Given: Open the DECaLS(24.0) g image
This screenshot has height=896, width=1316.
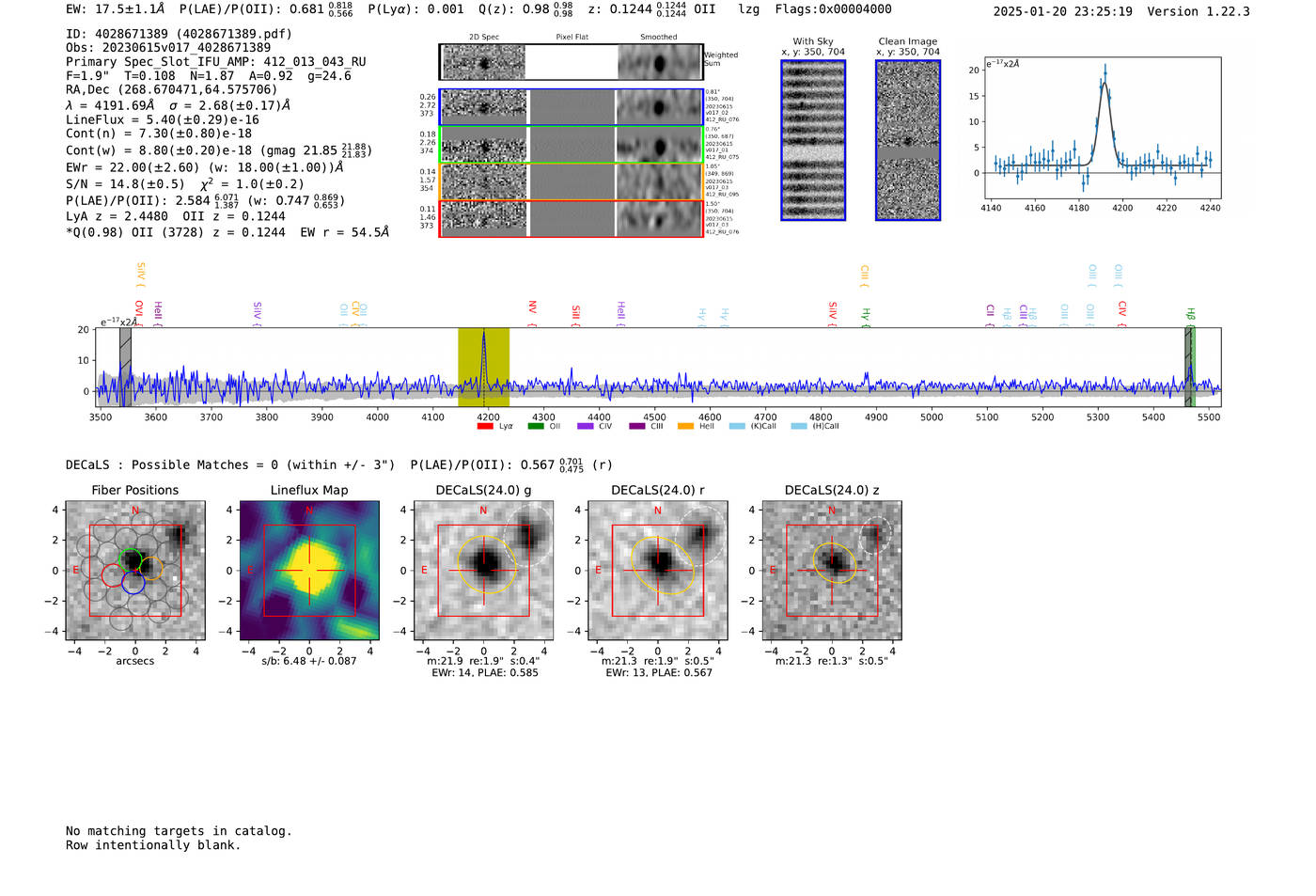Looking at the screenshot, I should point(484,571).
